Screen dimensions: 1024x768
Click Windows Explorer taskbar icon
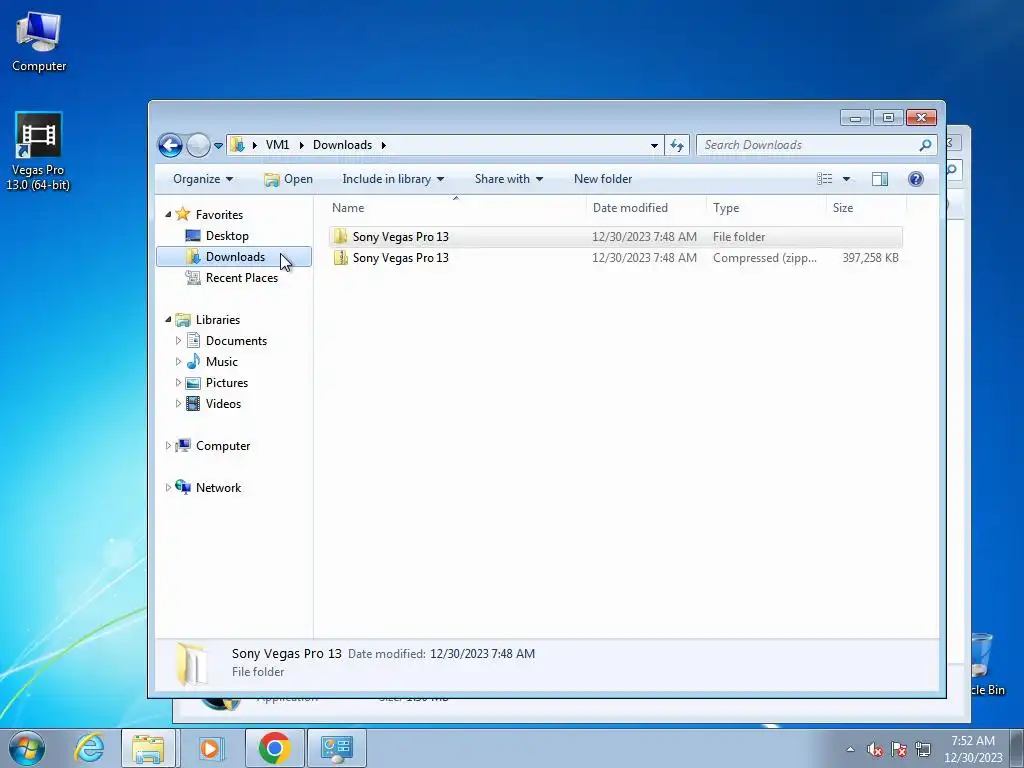tap(148, 748)
